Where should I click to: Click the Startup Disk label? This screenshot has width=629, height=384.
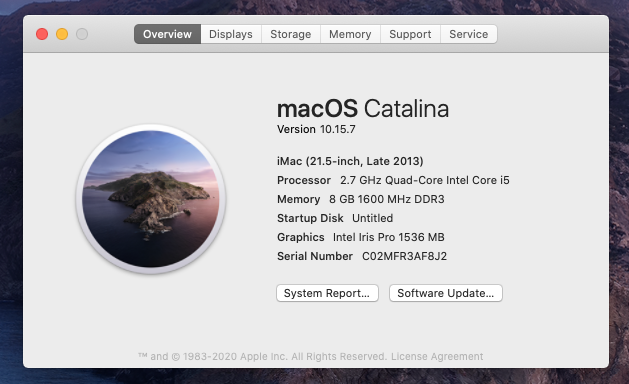coord(310,218)
